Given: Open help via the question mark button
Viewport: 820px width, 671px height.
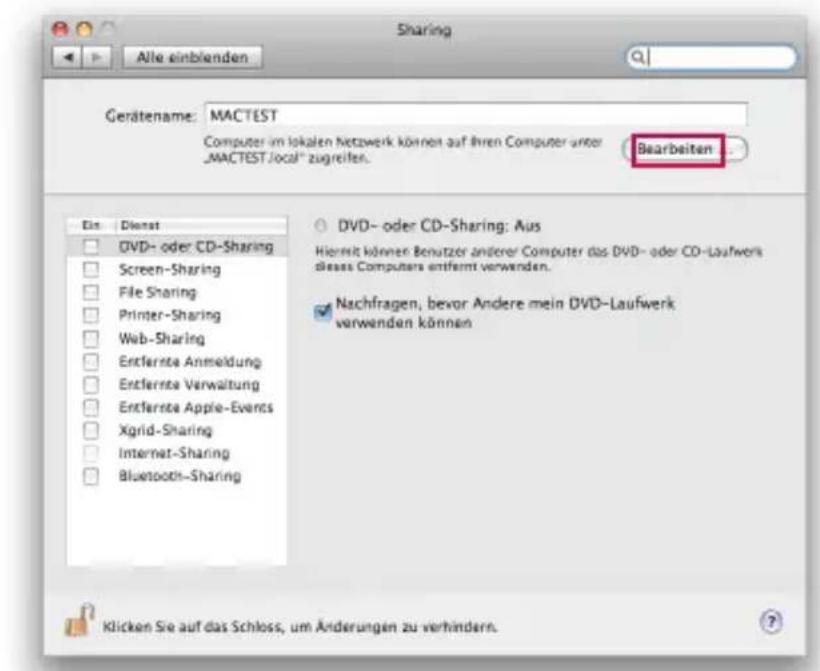Looking at the screenshot, I should [771, 622].
